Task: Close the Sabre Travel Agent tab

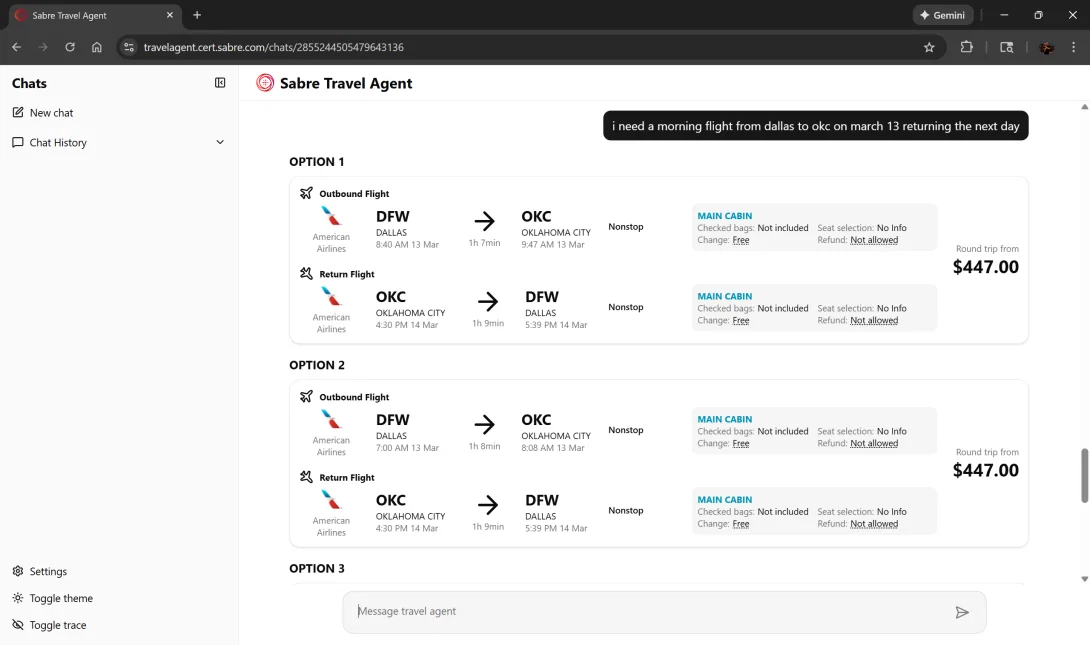Action: pyautogui.click(x=170, y=15)
